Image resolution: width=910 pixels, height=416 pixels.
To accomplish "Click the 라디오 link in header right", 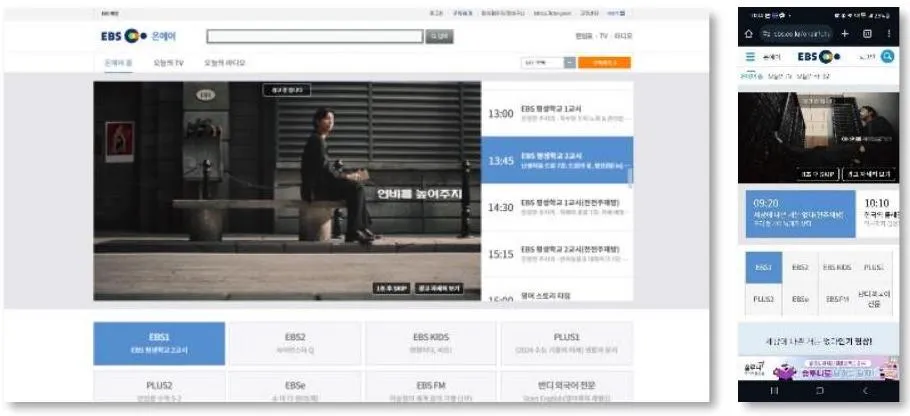I will point(623,36).
